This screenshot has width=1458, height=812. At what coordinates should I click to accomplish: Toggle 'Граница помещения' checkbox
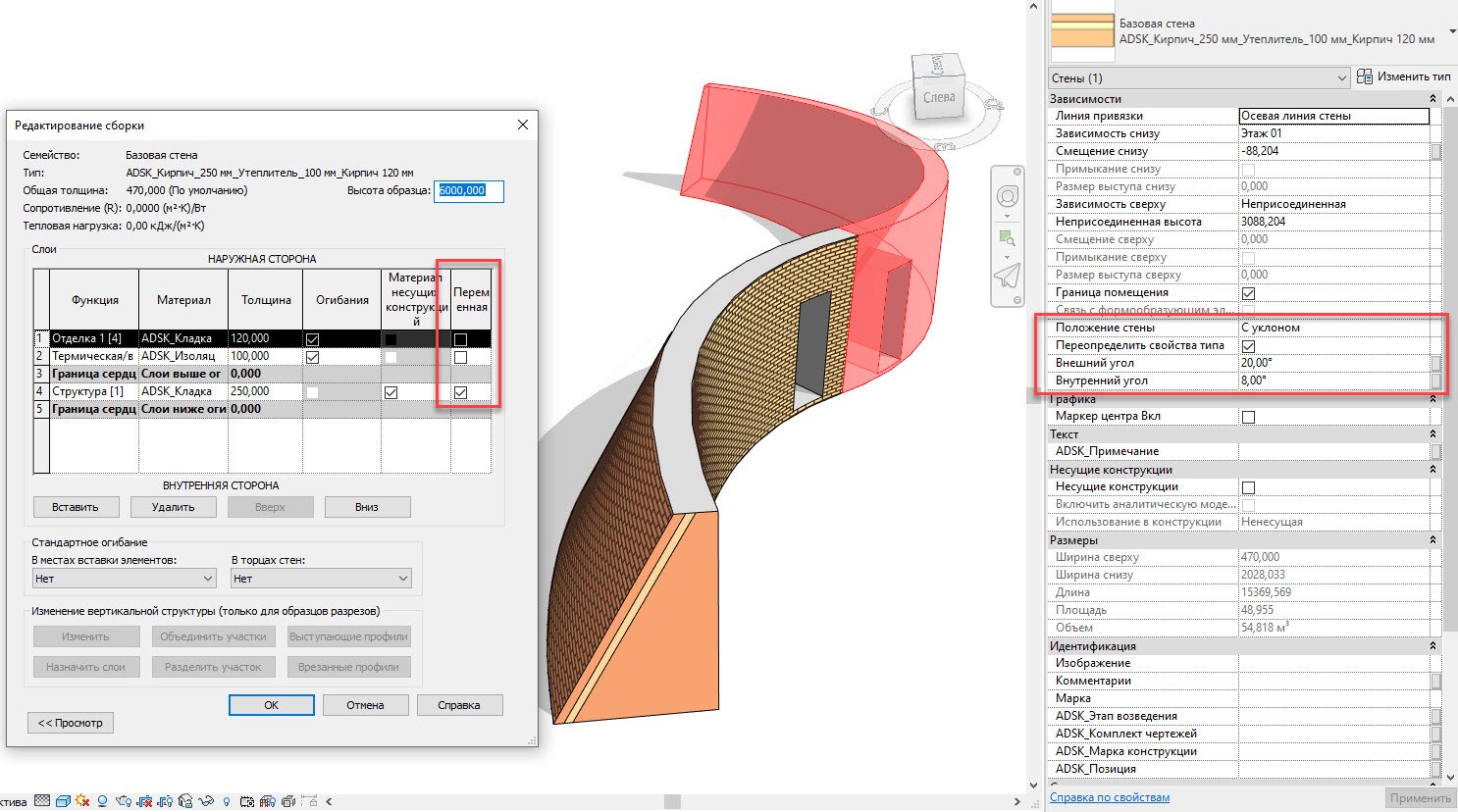click(1248, 293)
